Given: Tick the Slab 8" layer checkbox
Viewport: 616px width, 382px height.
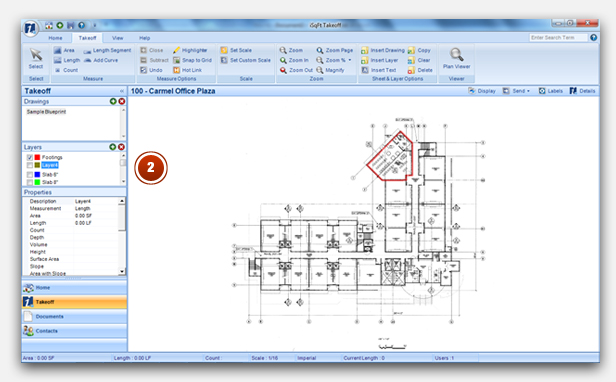Looking at the screenshot, I should tap(29, 182).
